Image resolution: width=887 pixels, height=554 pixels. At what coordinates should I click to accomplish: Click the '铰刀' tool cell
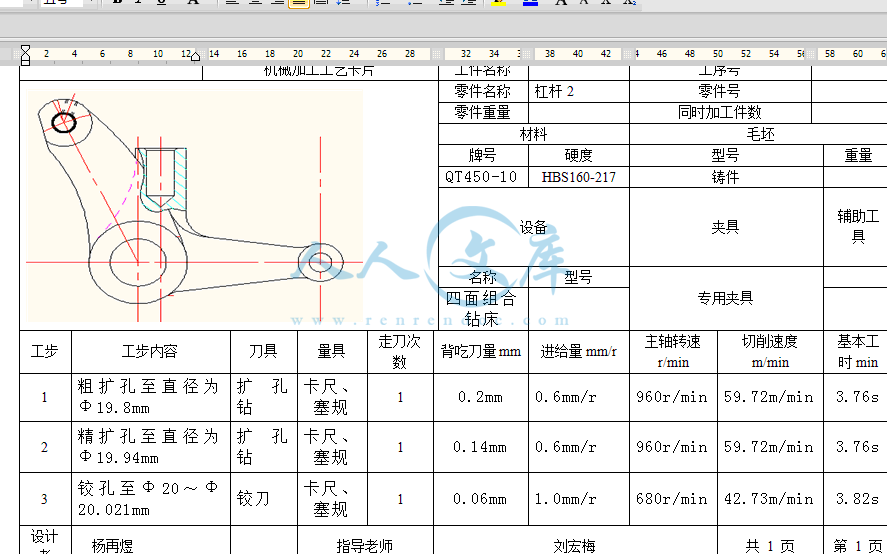coord(264,499)
